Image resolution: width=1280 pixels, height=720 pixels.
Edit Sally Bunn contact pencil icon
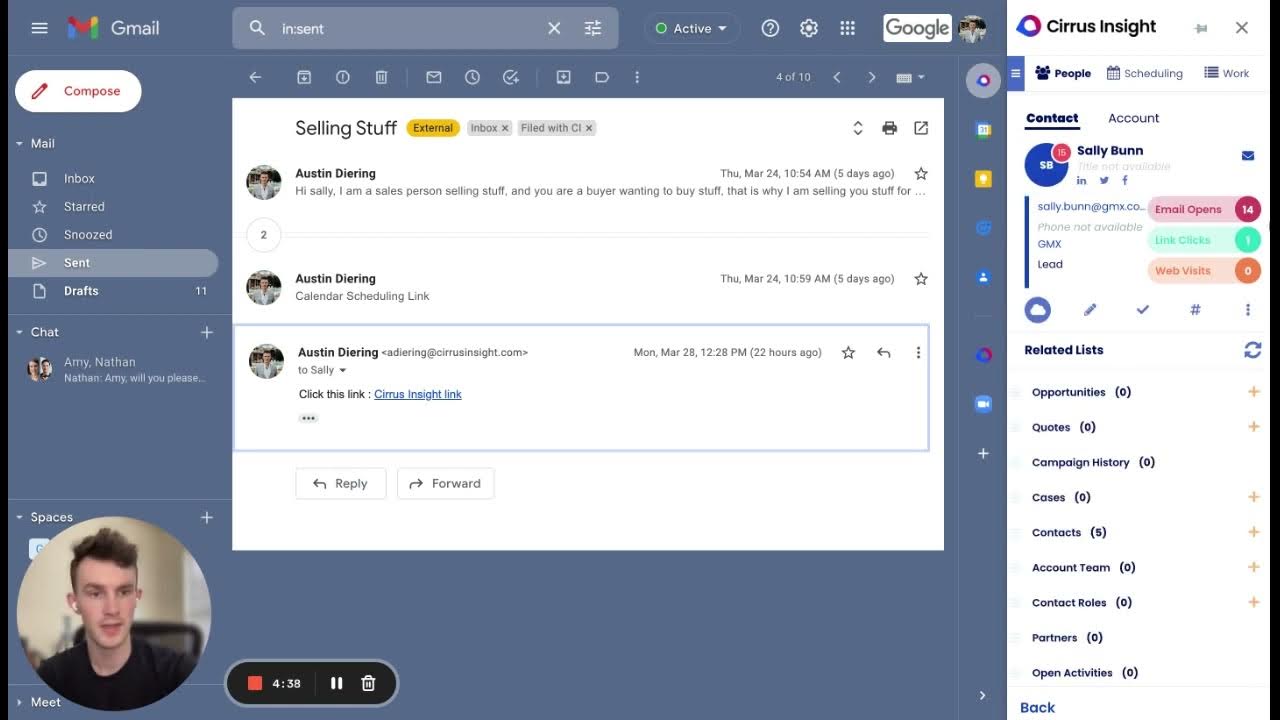point(1090,310)
